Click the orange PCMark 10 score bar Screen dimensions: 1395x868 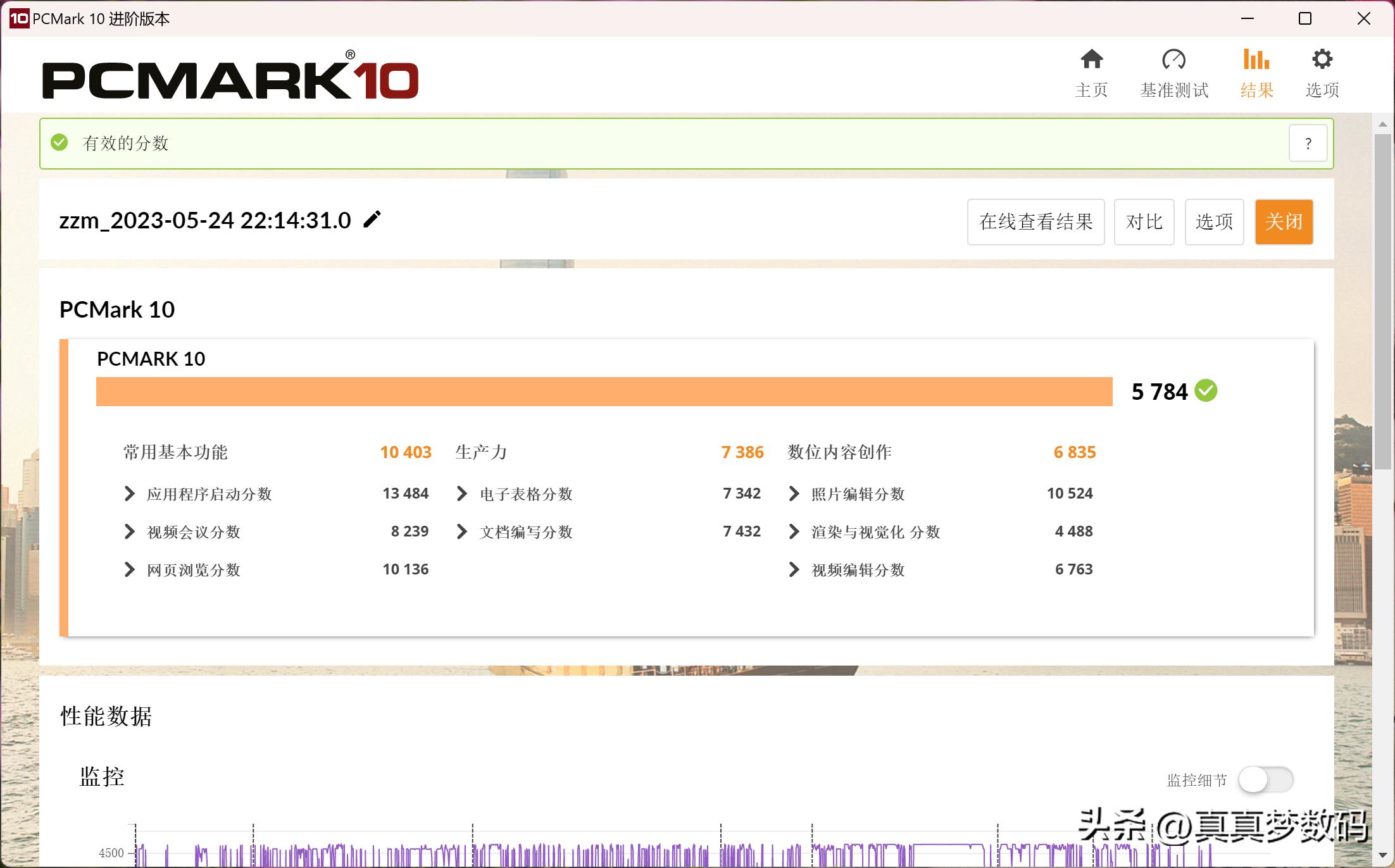(x=604, y=392)
